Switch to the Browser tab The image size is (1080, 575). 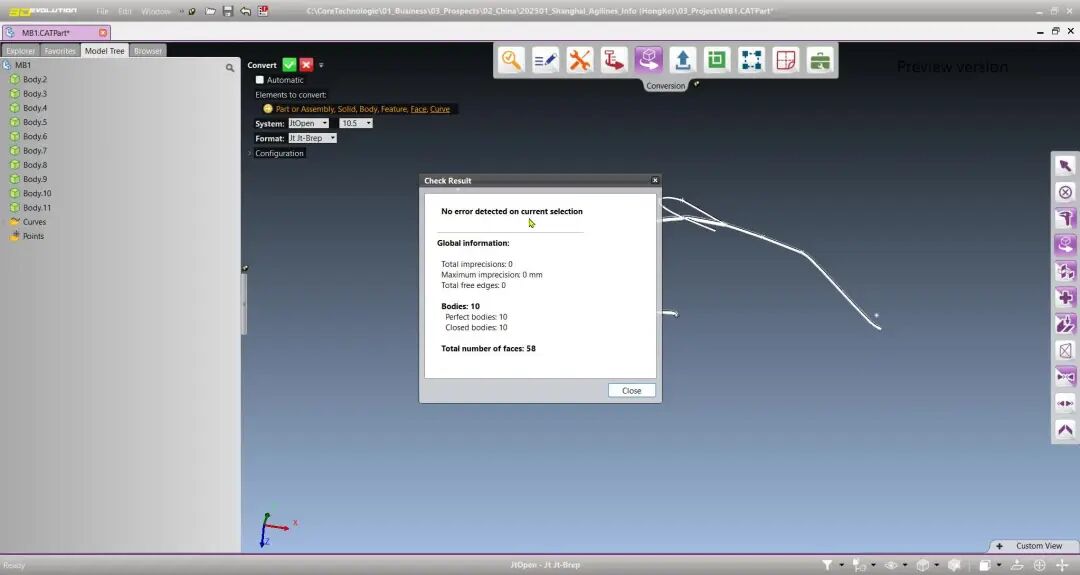click(x=148, y=51)
